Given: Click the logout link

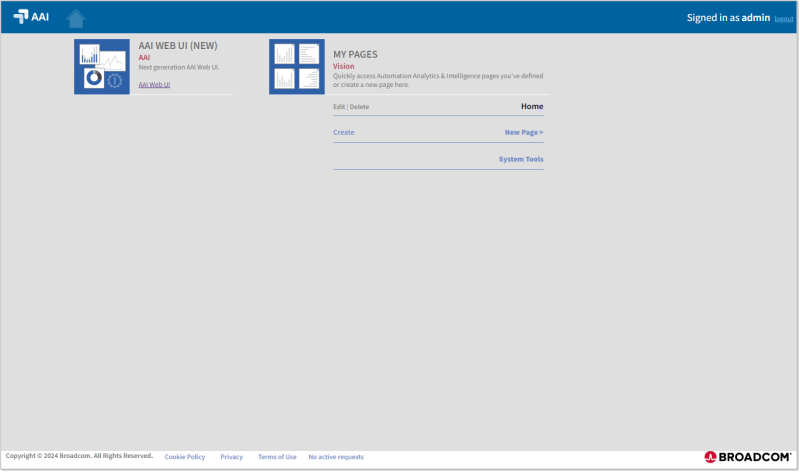Looking at the screenshot, I should click(784, 19).
